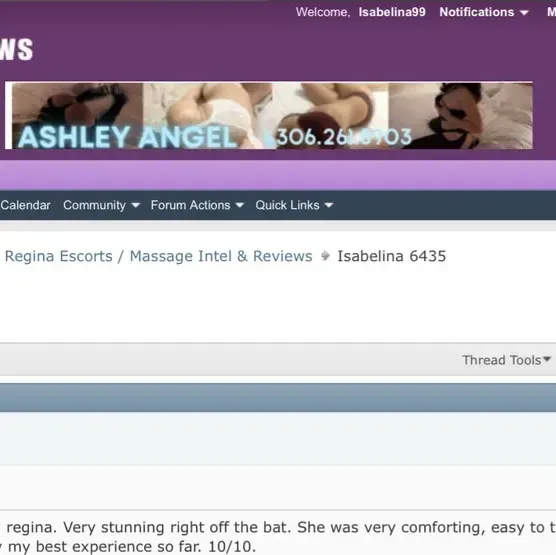Click the breadcrumb arrow icon before Isabelina 6435
The width and height of the screenshot is (556, 555).
click(x=325, y=256)
